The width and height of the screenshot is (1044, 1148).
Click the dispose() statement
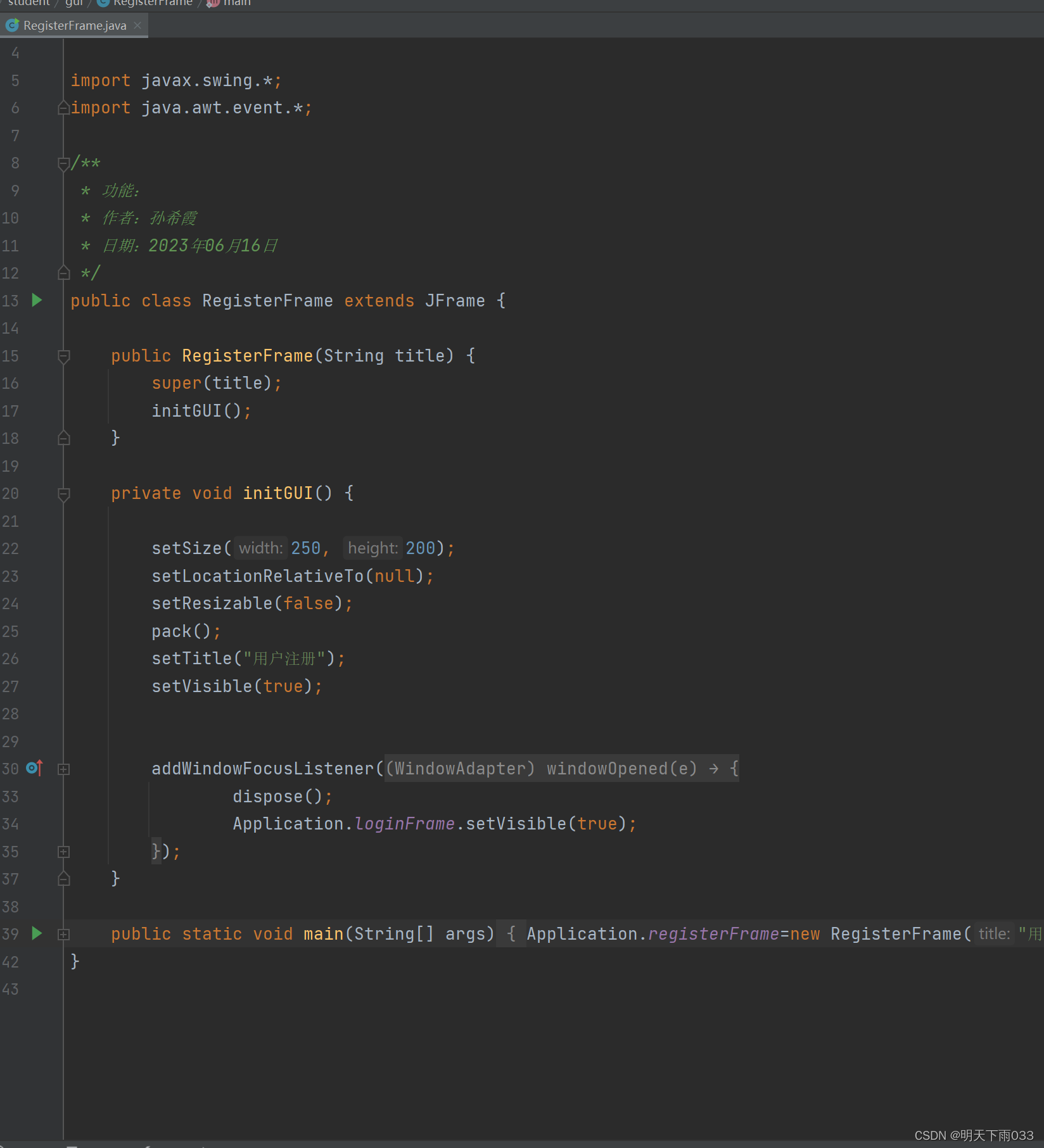click(x=283, y=797)
